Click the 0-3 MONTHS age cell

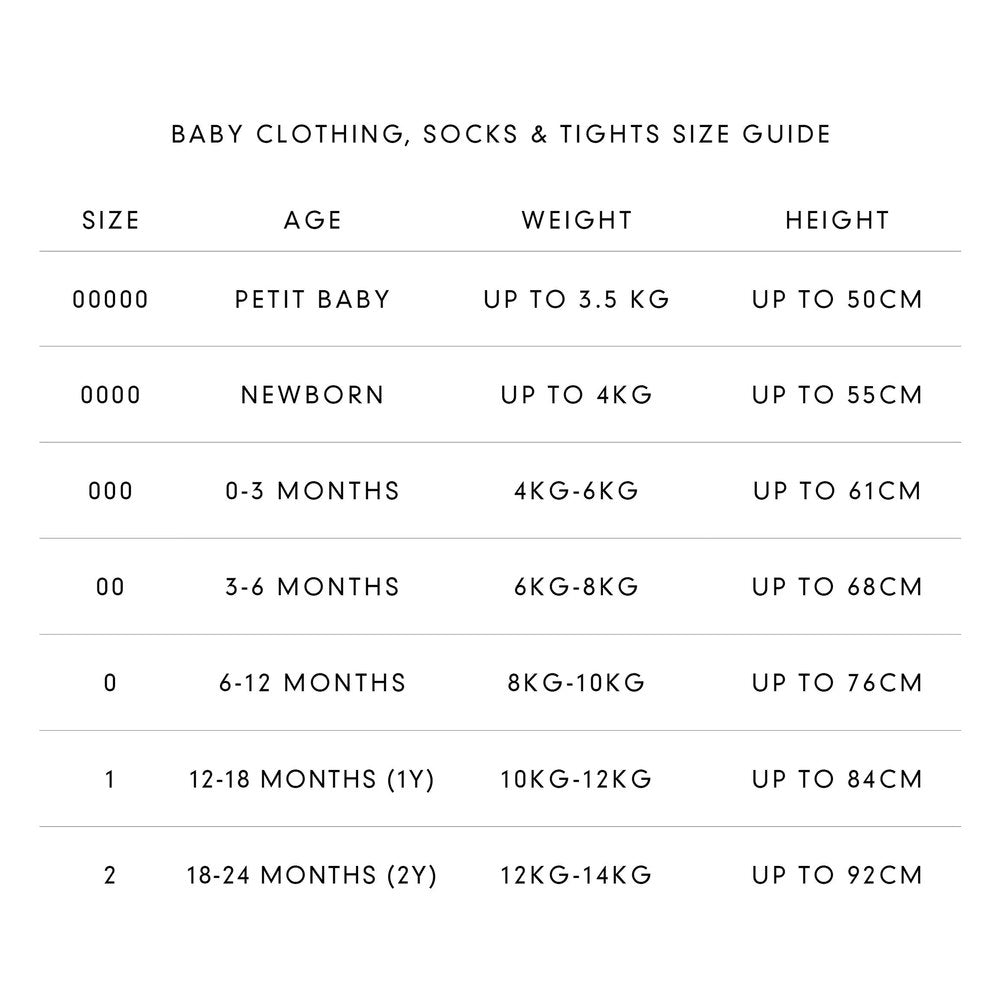click(313, 491)
